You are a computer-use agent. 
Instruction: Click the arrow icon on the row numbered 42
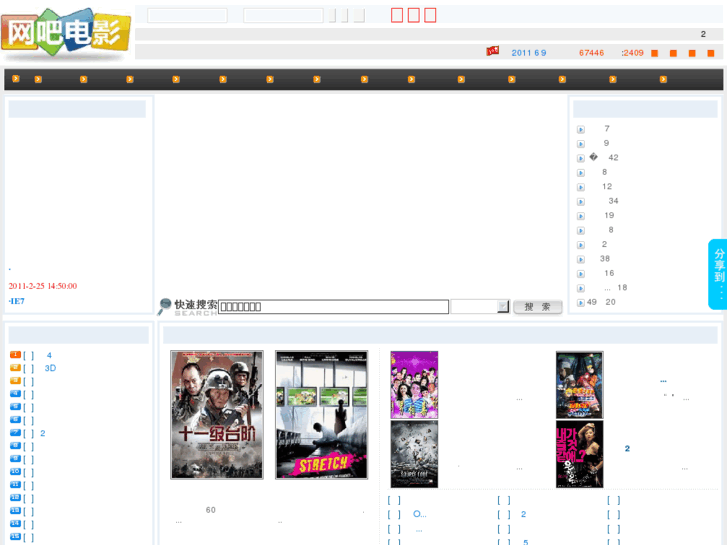pos(580,158)
